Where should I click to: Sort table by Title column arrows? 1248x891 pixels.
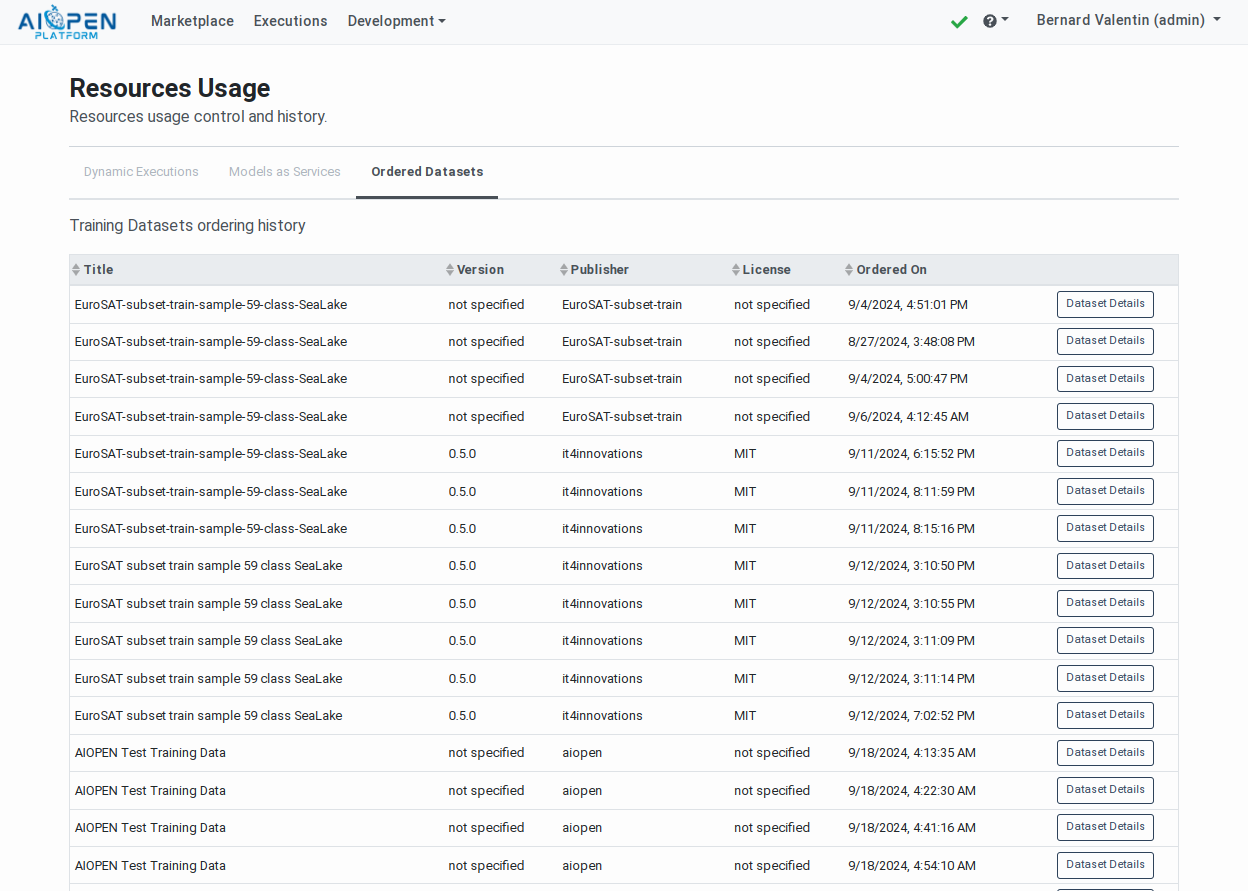(76, 270)
